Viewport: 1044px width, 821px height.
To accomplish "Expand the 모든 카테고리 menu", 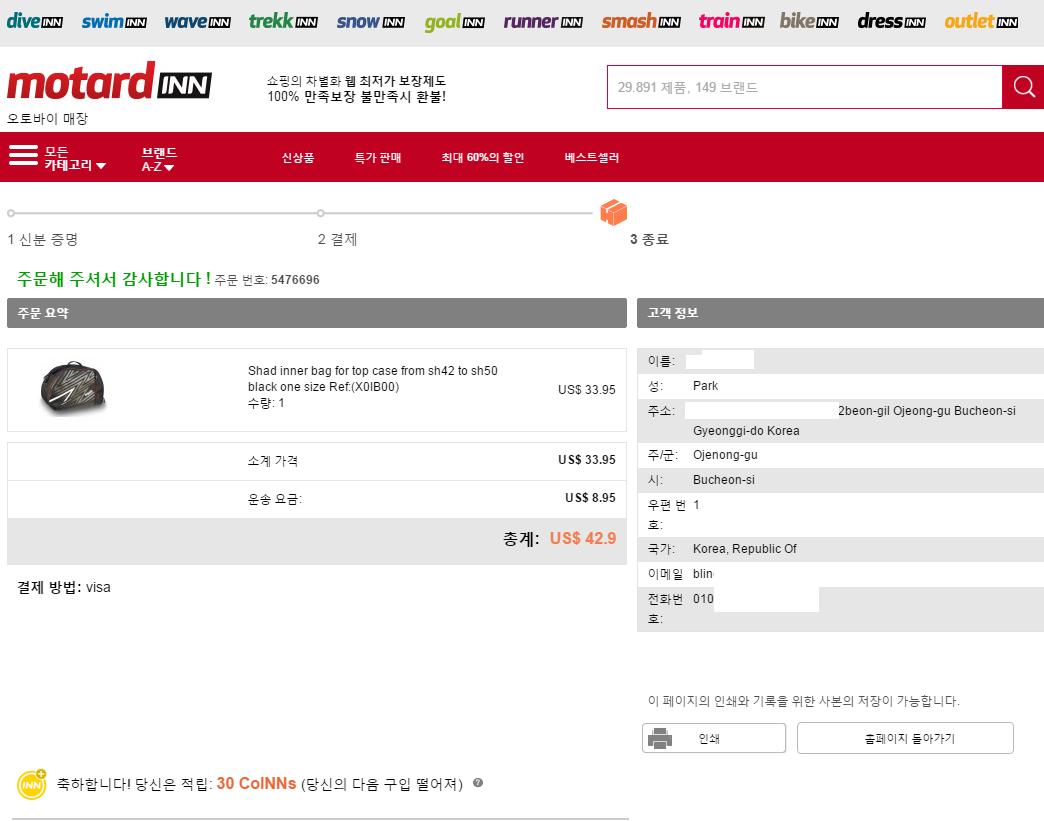I will [x=58, y=158].
